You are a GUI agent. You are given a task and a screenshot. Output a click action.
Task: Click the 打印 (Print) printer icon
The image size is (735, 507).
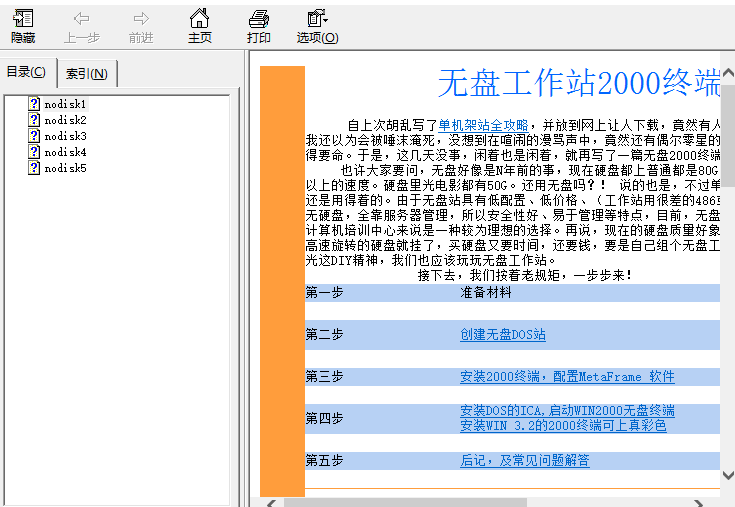pyautogui.click(x=259, y=26)
